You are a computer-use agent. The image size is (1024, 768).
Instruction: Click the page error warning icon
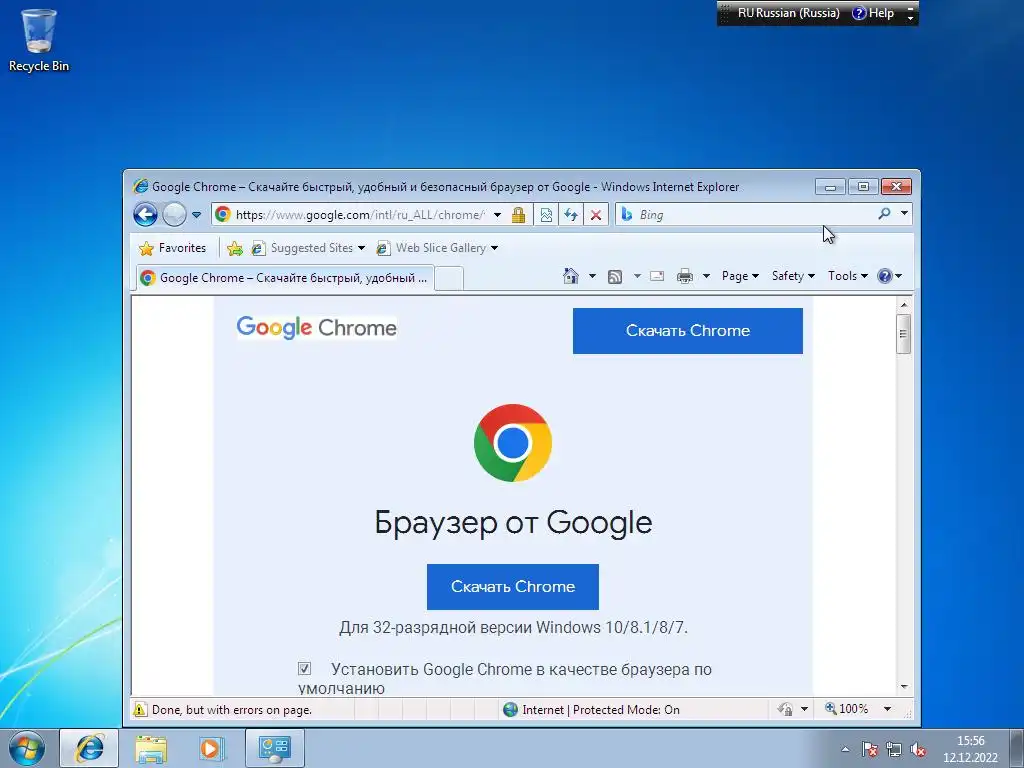click(x=140, y=709)
